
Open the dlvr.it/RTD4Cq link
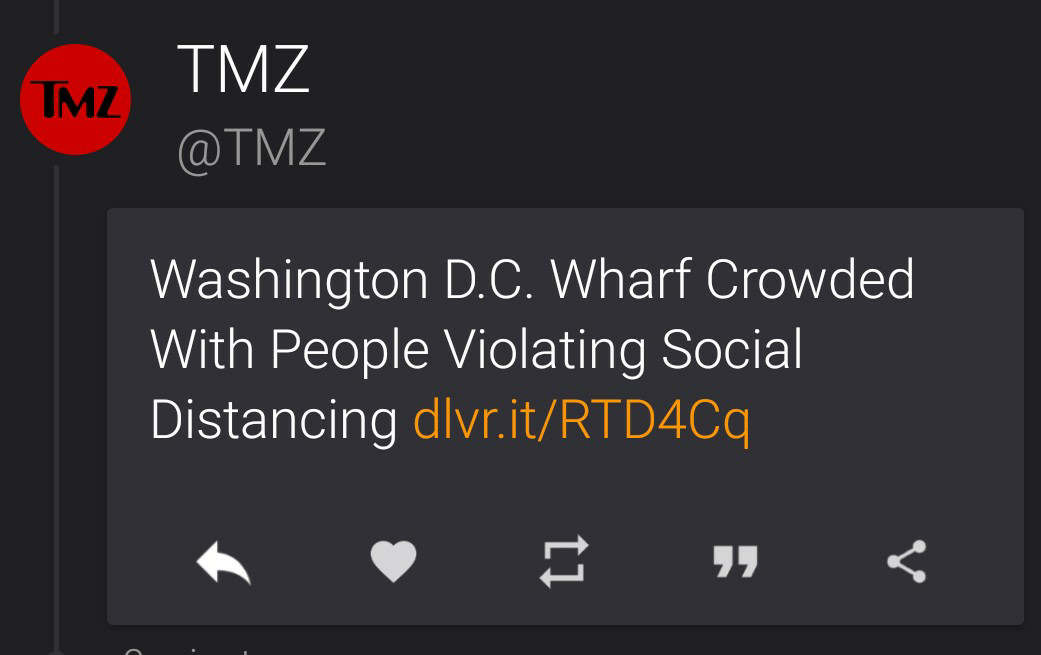pos(581,421)
